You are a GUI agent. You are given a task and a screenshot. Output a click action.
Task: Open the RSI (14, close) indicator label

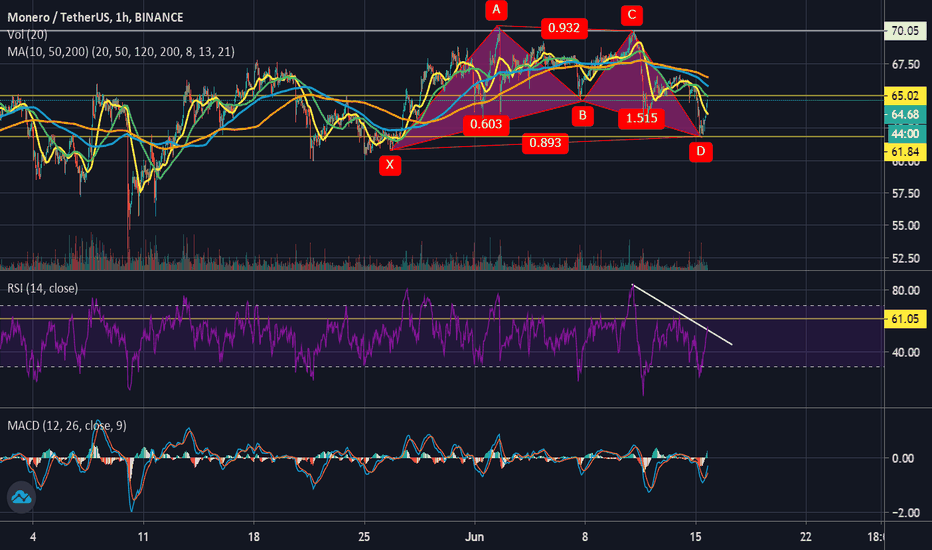pos(42,288)
